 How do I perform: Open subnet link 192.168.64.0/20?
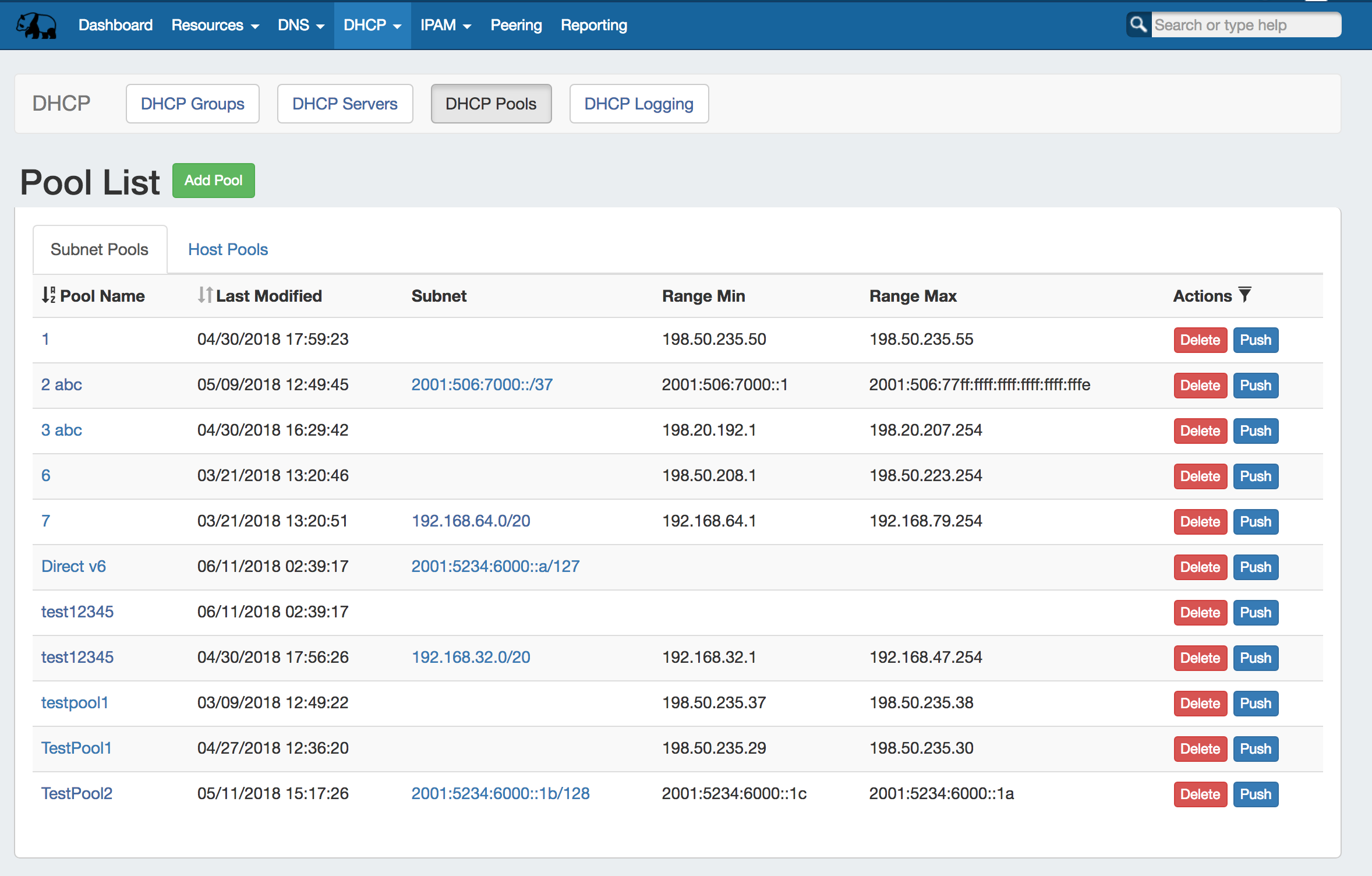point(471,521)
